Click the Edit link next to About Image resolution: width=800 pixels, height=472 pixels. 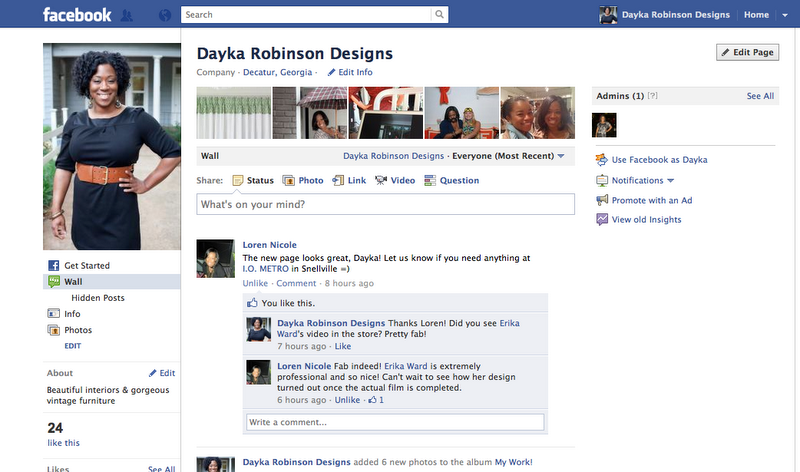pyautogui.click(x=162, y=373)
